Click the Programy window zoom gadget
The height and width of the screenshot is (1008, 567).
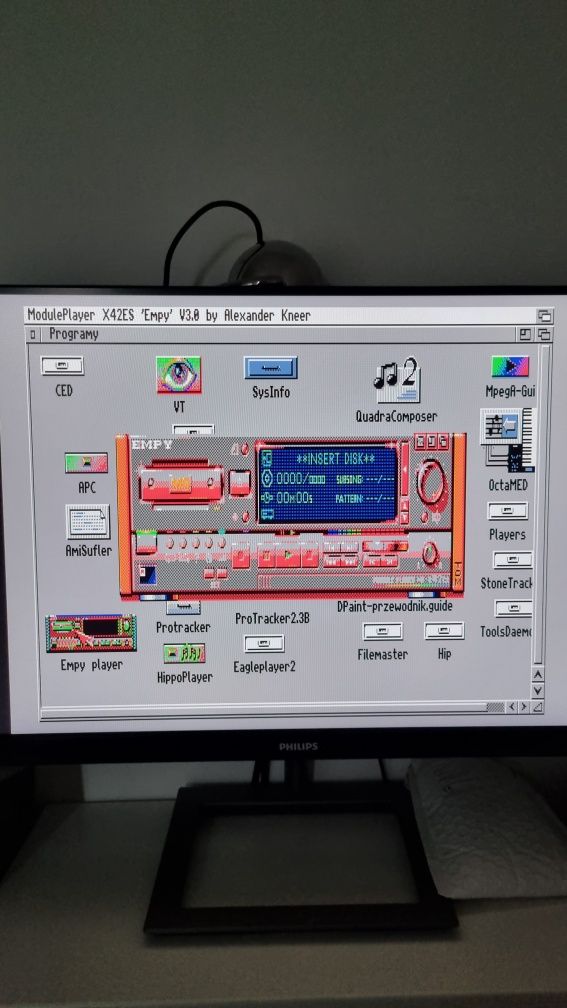click(525, 334)
